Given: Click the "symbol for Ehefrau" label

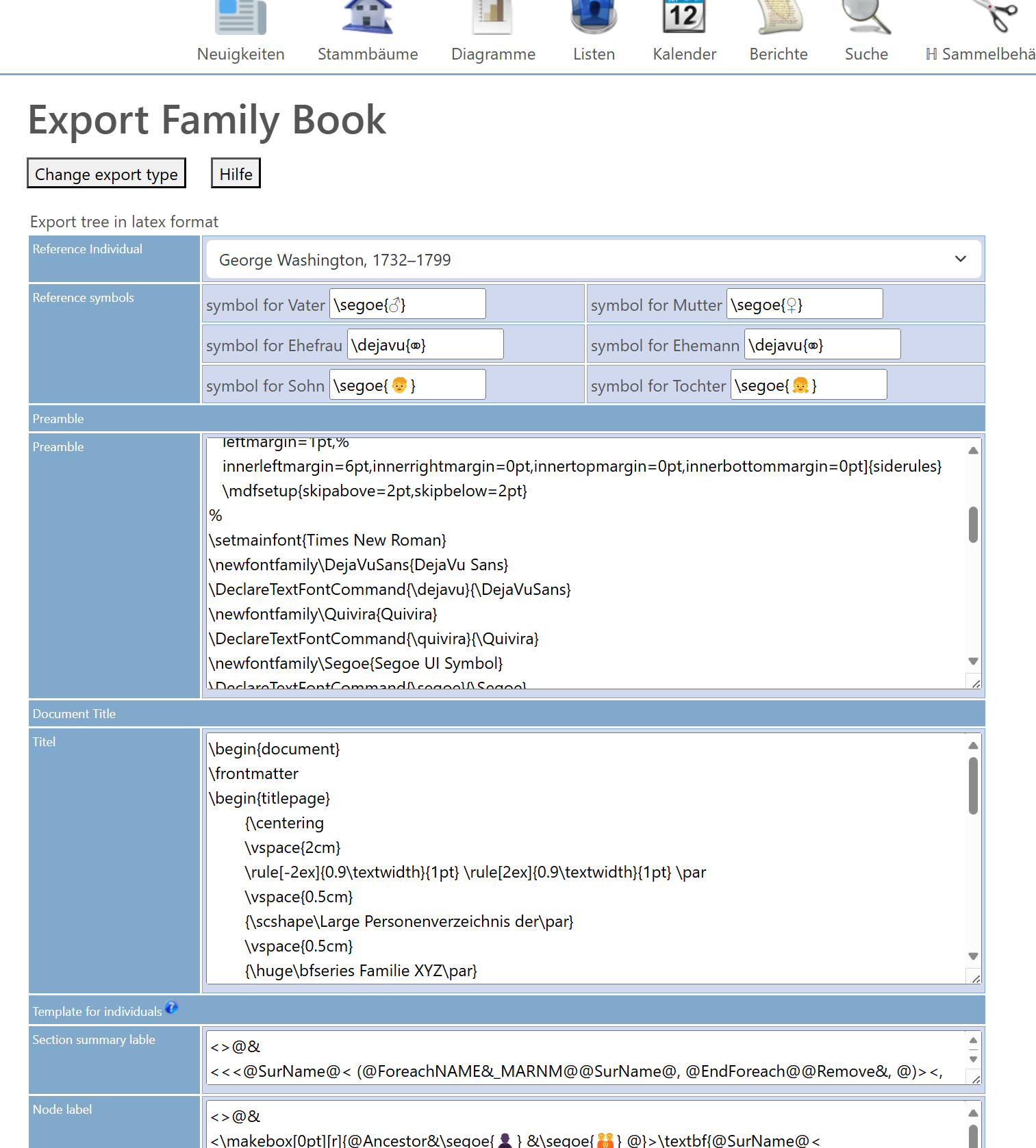Looking at the screenshot, I should (x=275, y=346).
